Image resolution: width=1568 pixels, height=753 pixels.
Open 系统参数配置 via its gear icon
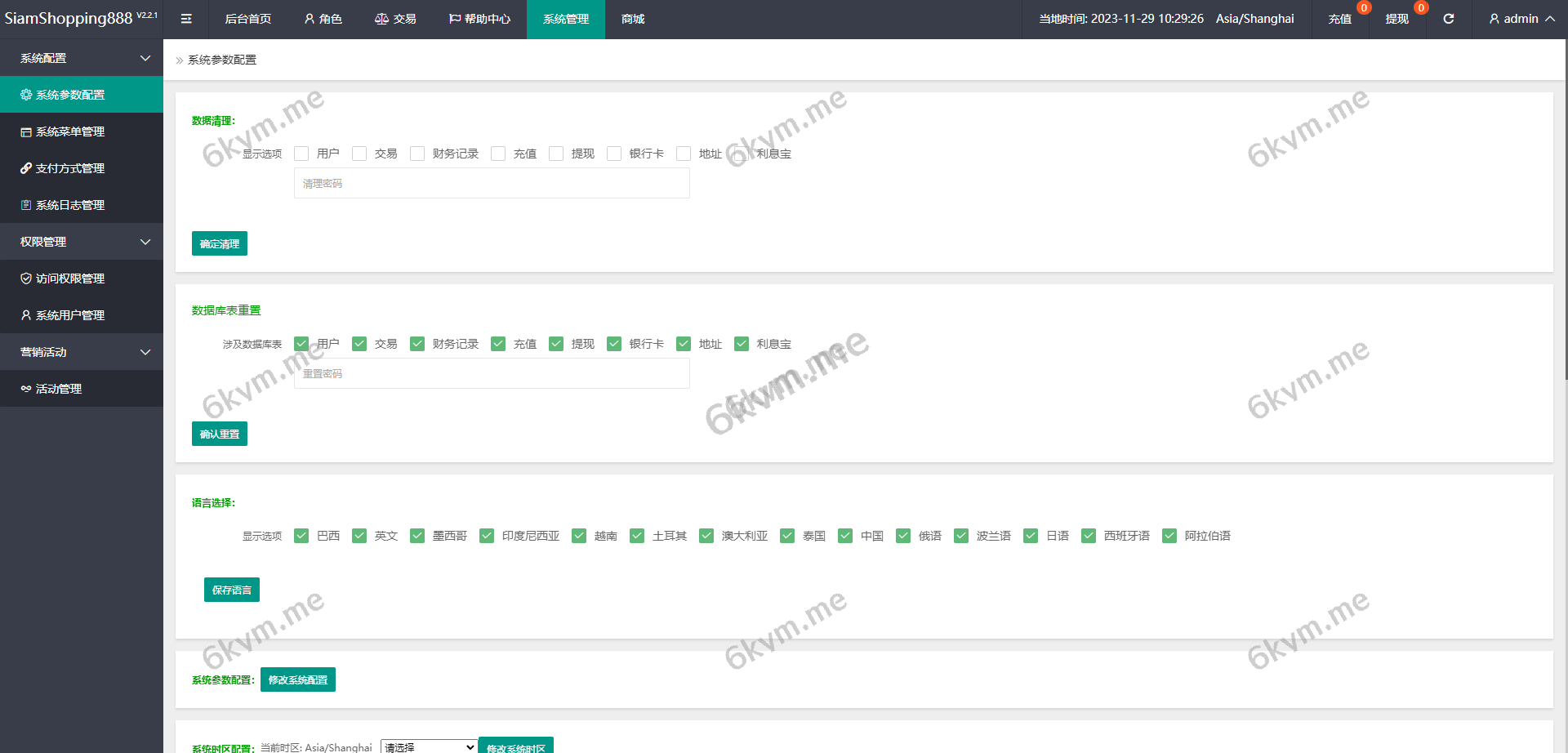click(x=26, y=95)
